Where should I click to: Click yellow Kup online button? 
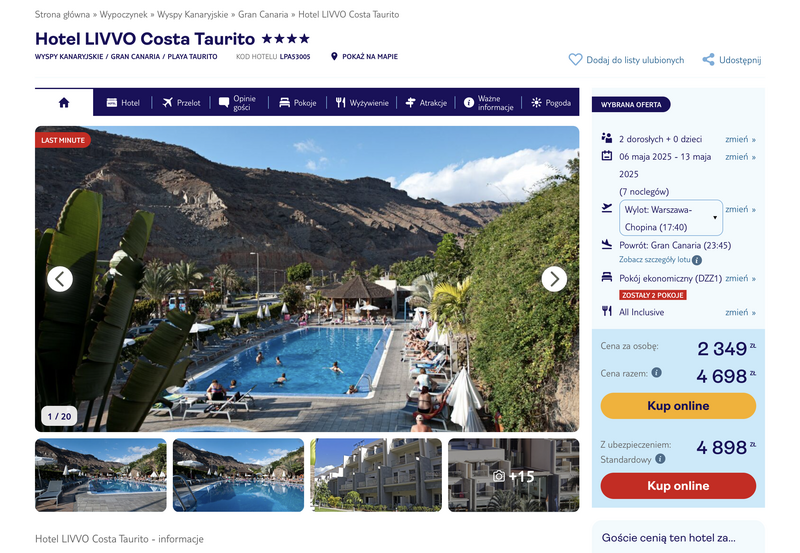click(678, 406)
